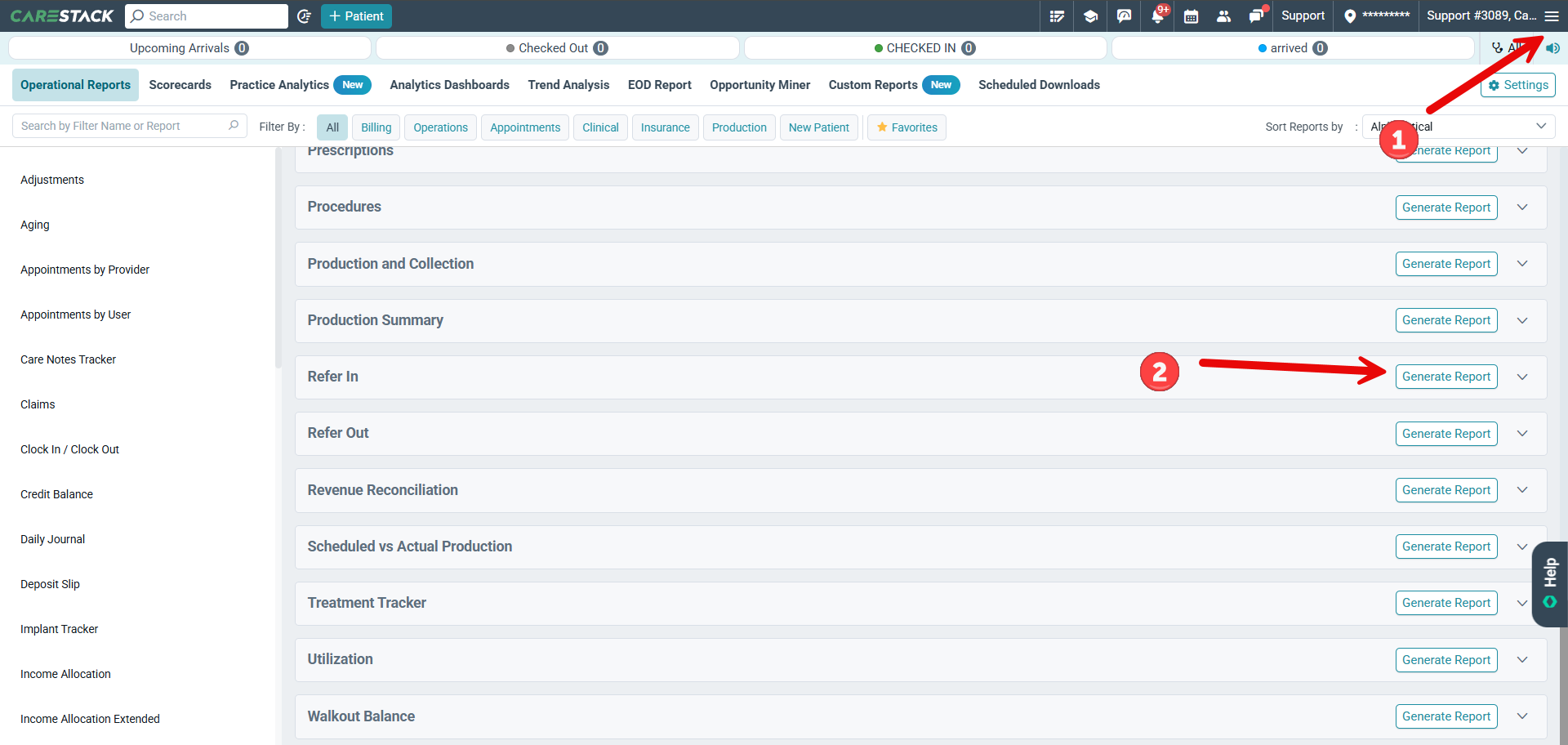Expand the Utilization report row

point(1522,660)
